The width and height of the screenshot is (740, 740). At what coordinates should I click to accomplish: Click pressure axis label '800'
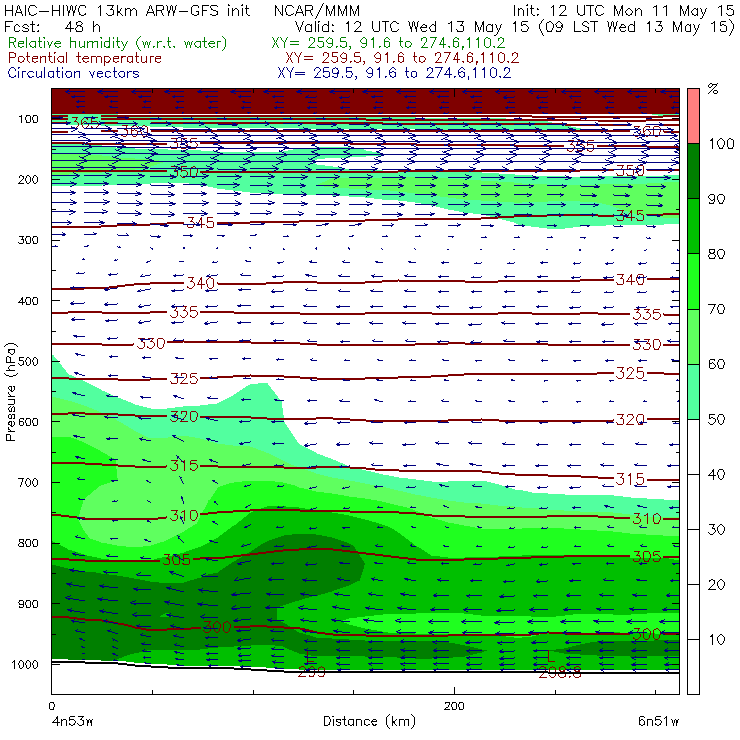click(28, 543)
